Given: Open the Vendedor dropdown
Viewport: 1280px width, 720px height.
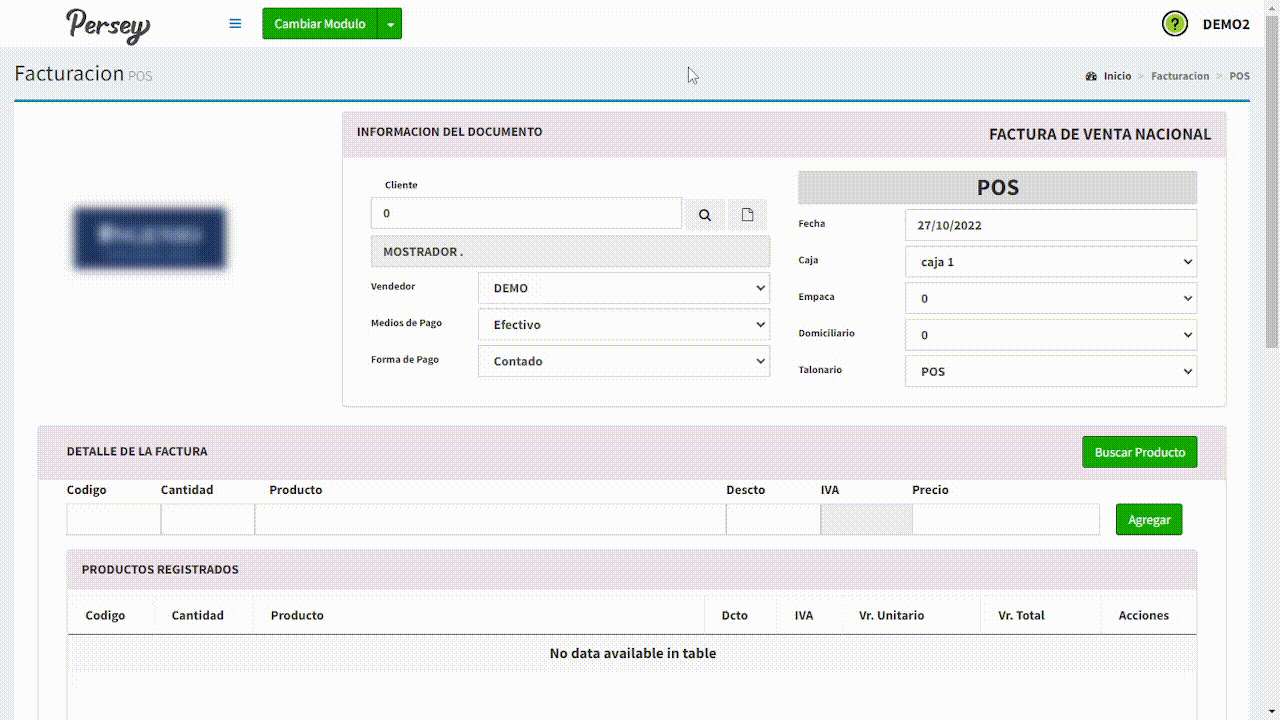Looking at the screenshot, I should point(624,288).
